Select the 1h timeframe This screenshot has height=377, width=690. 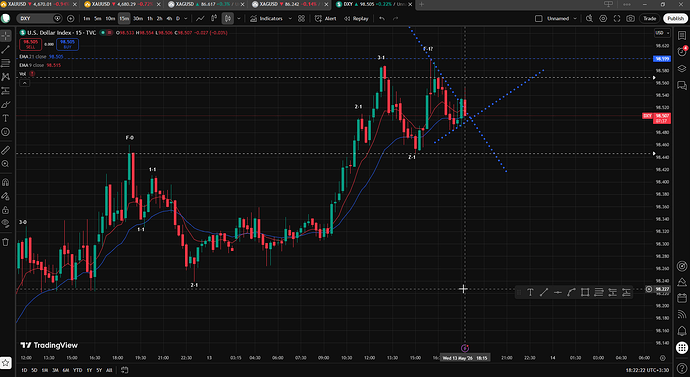tap(150, 18)
